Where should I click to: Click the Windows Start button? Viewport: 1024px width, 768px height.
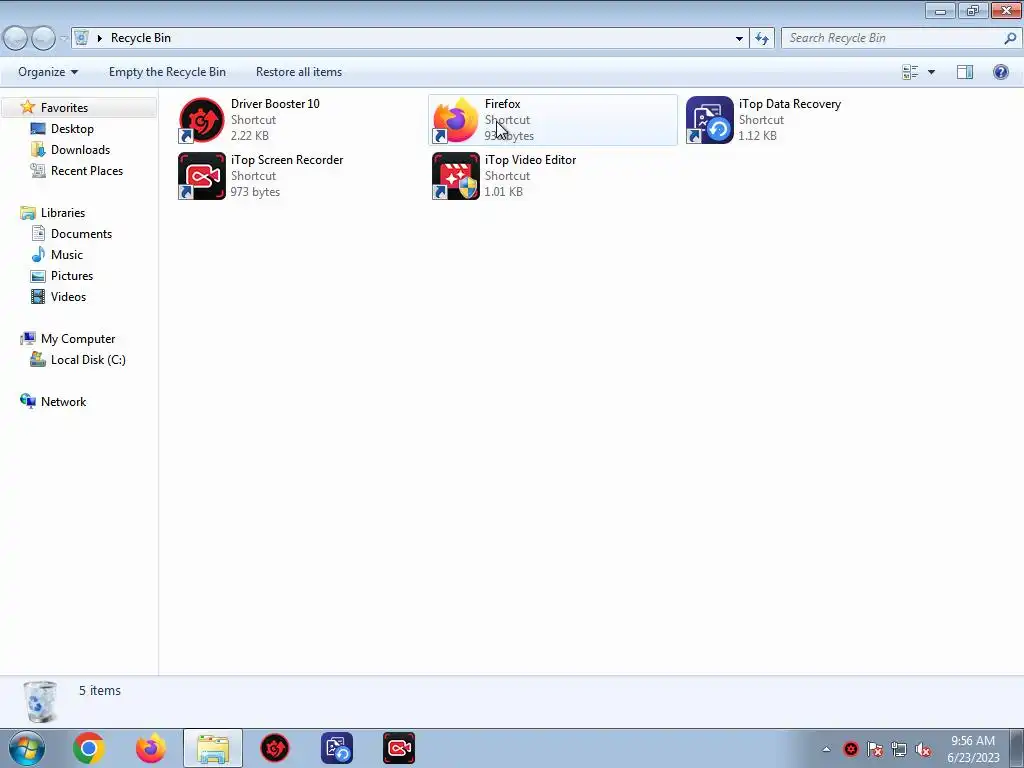(27, 748)
